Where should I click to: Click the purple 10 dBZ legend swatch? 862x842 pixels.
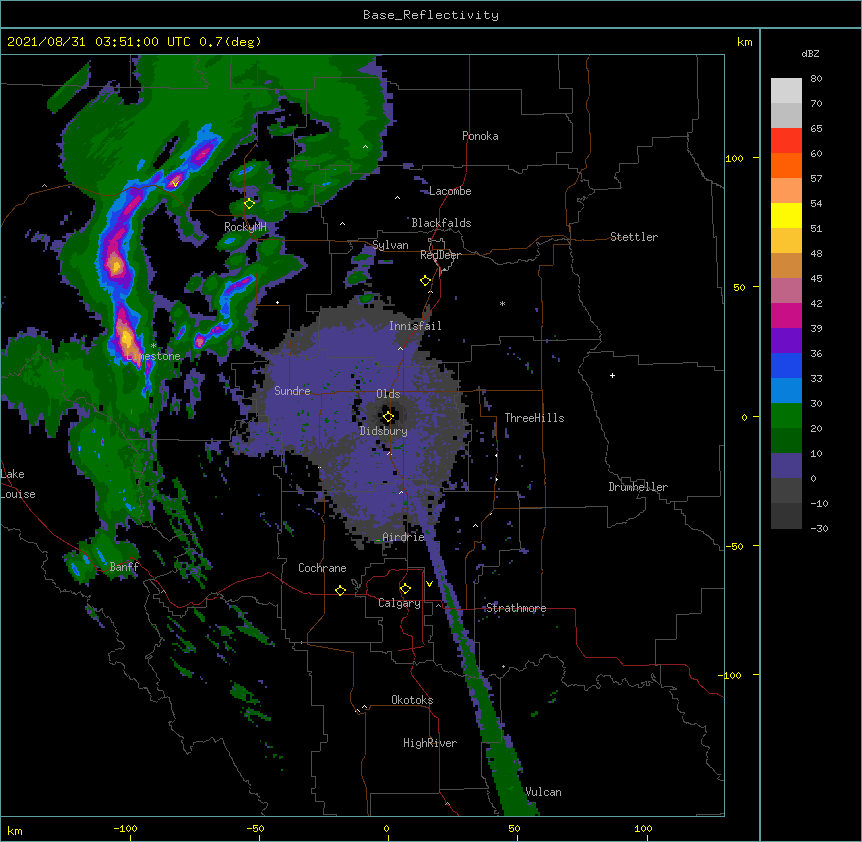coord(786,466)
